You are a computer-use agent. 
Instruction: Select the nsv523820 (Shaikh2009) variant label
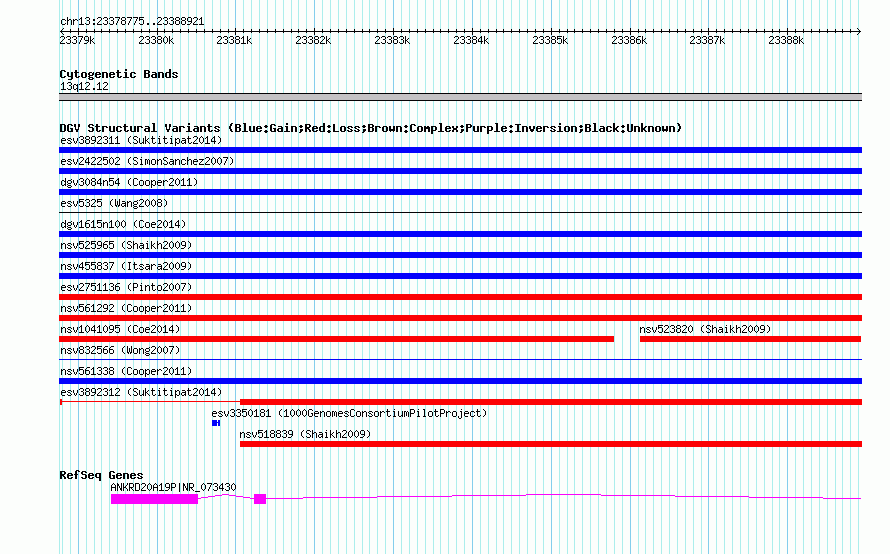705,329
